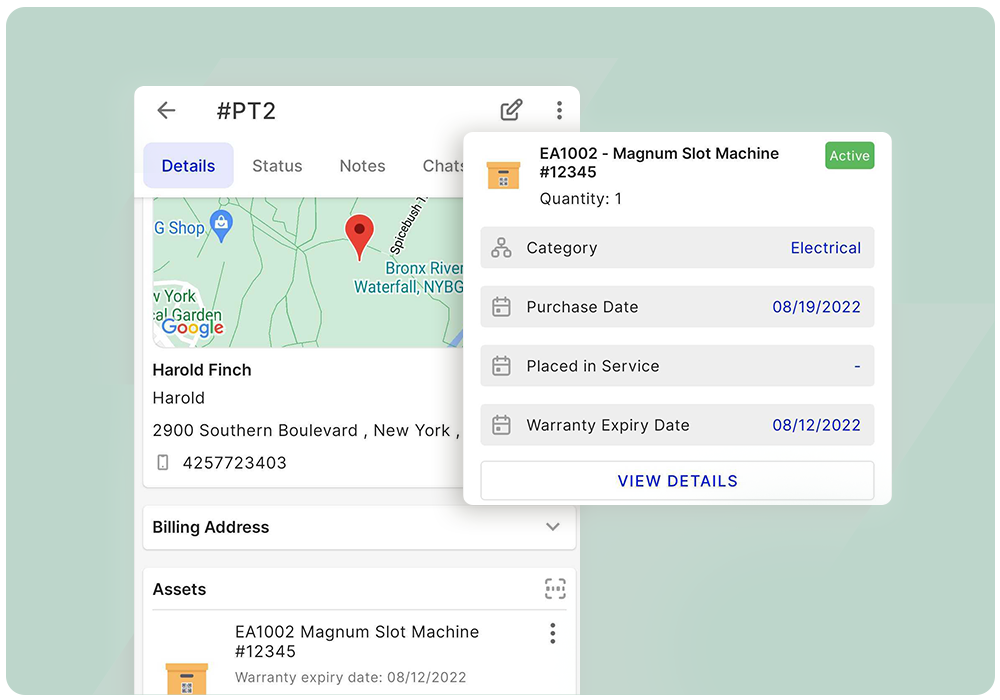This screenshot has width=1000, height=700.
Task: Open the three-dot overflow menu at top
Action: coord(559,110)
